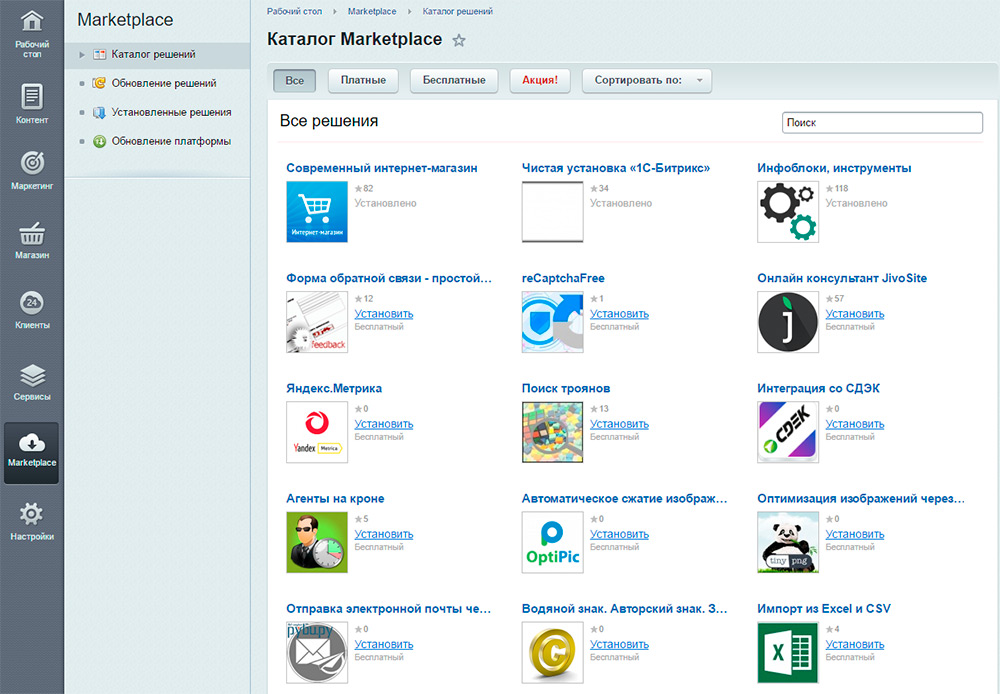Switch to the Бесплатные filter
Image resolution: width=1000 pixels, height=694 pixels.
pyautogui.click(x=454, y=81)
